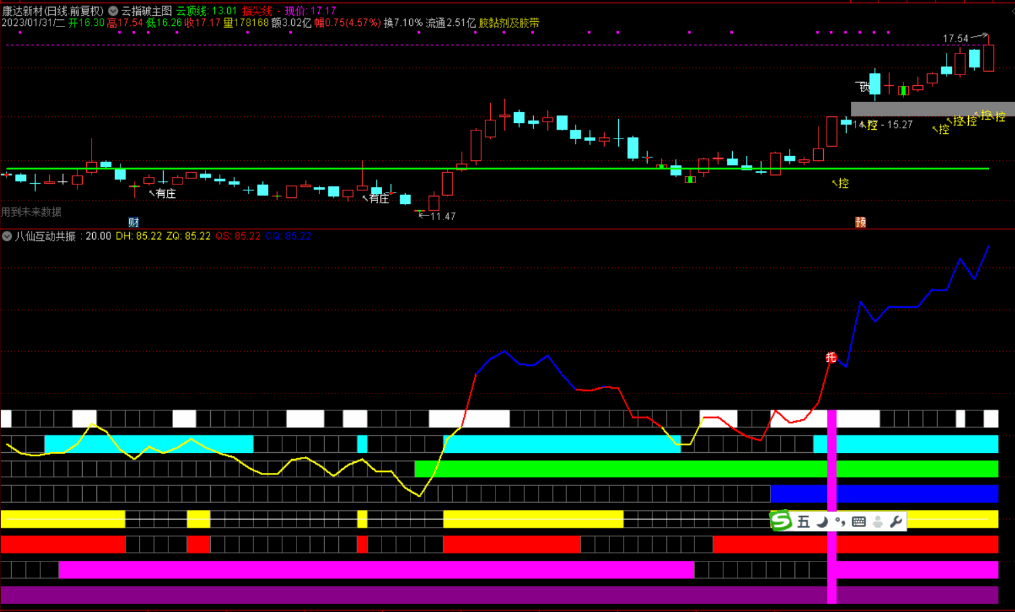Click the orange 额 marker under the chart
Image resolution: width=1015 pixels, height=612 pixels.
click(860, 222)
